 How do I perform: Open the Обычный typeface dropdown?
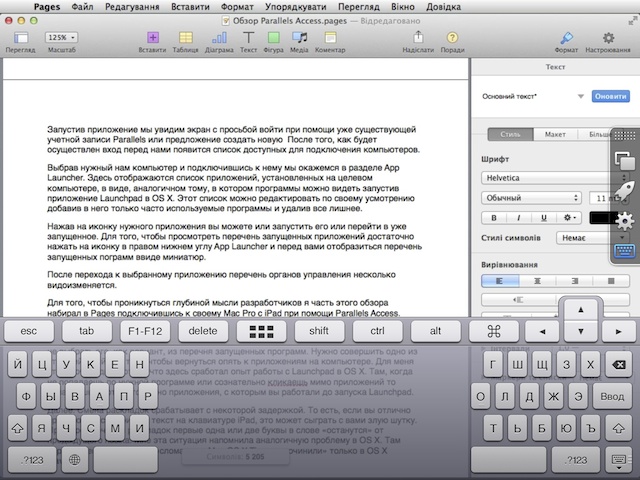(x=531, y=198)
